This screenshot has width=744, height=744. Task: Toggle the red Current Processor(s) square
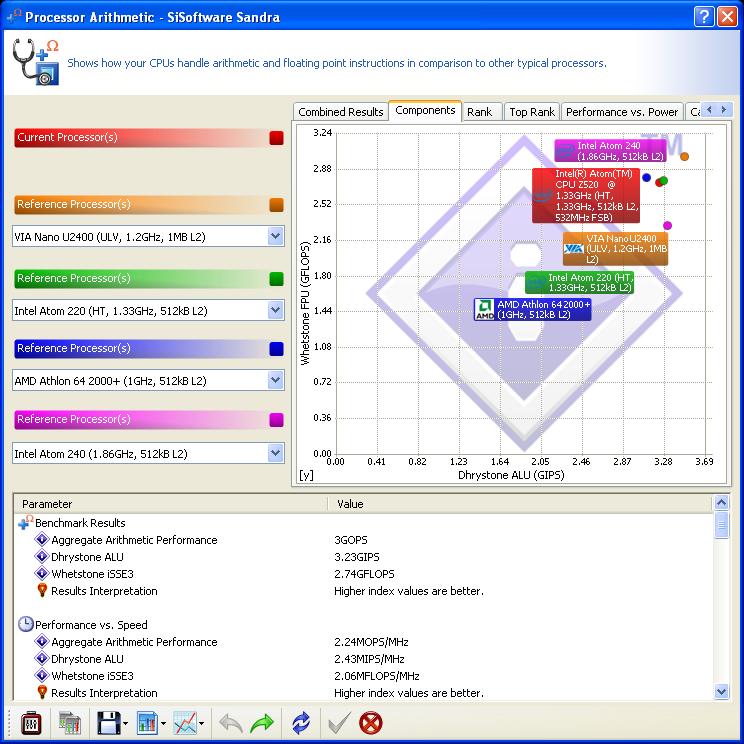pyautogui.click(x=276, y=138)
